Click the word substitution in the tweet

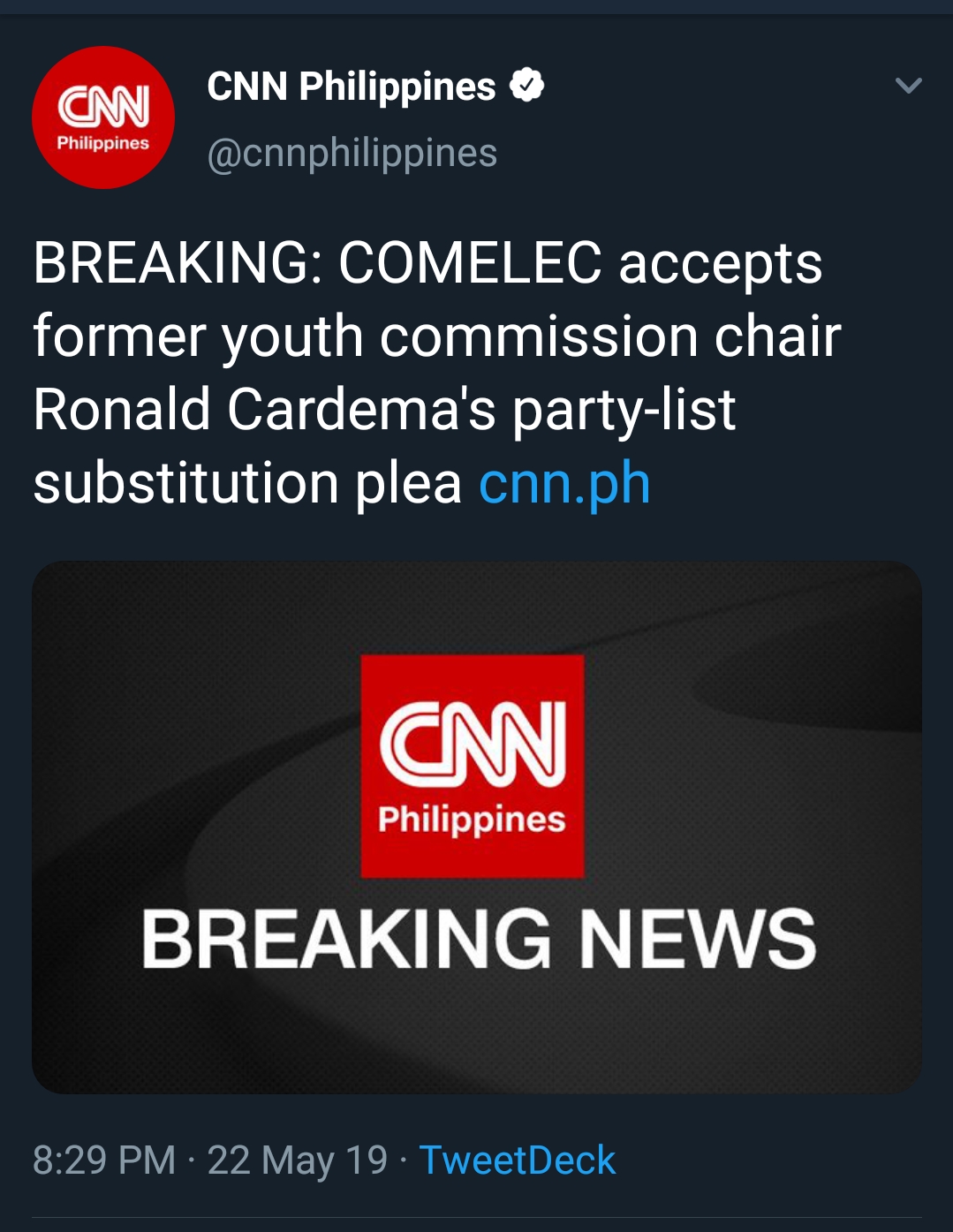click(x=185, y=483)
